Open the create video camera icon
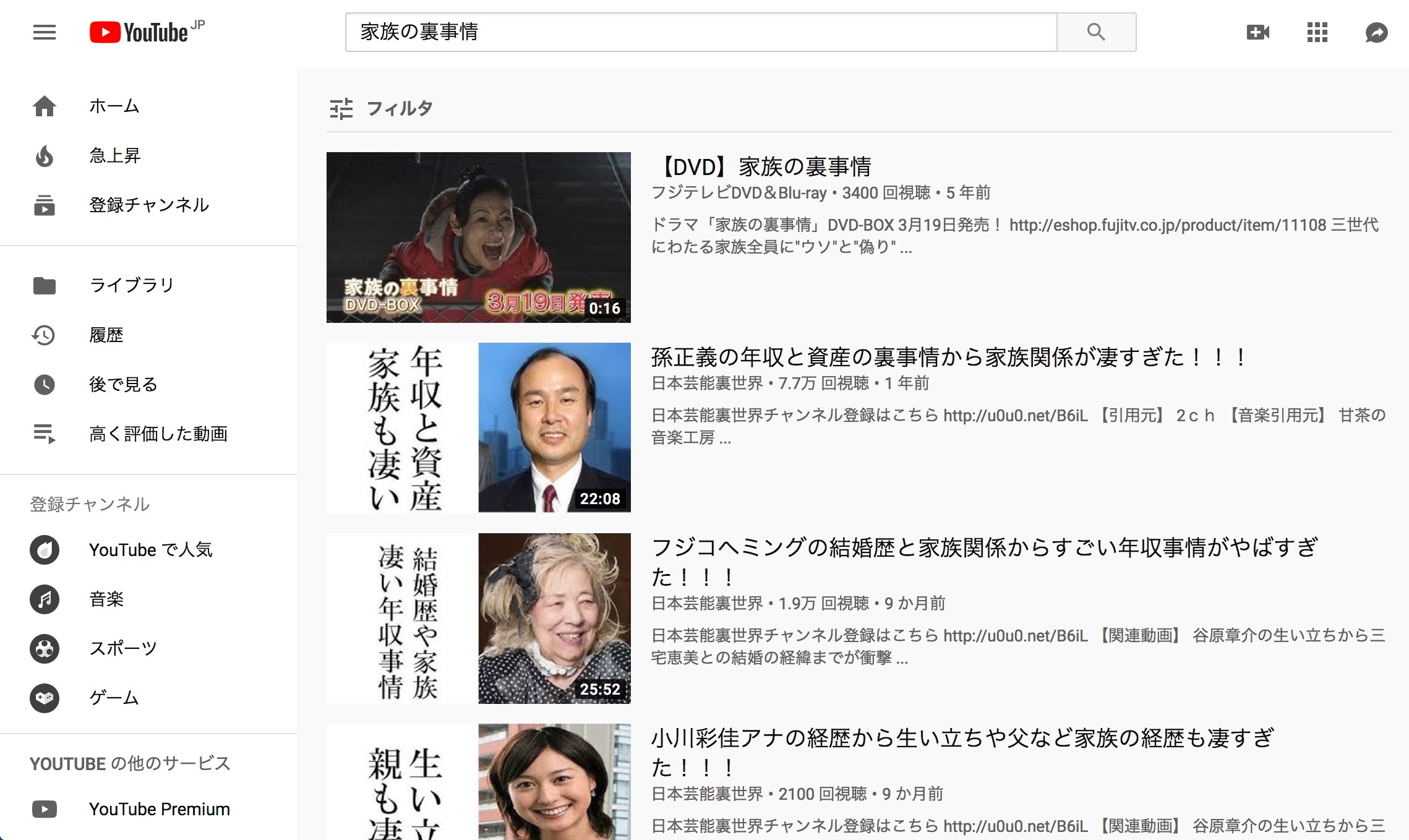1409x840 pixels. tap(1258, 32)
